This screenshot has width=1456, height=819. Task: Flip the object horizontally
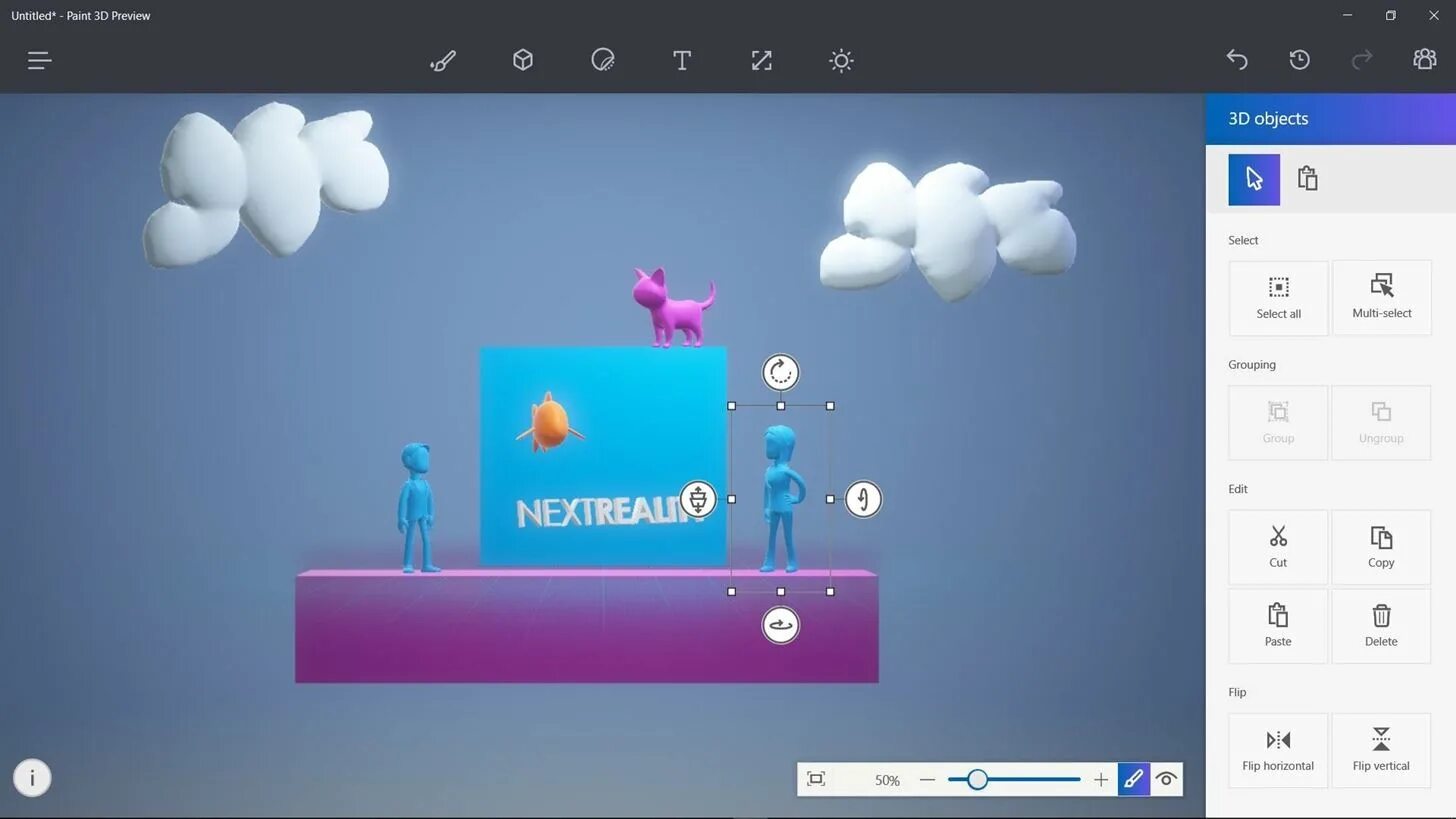[x=1278, y=750]
